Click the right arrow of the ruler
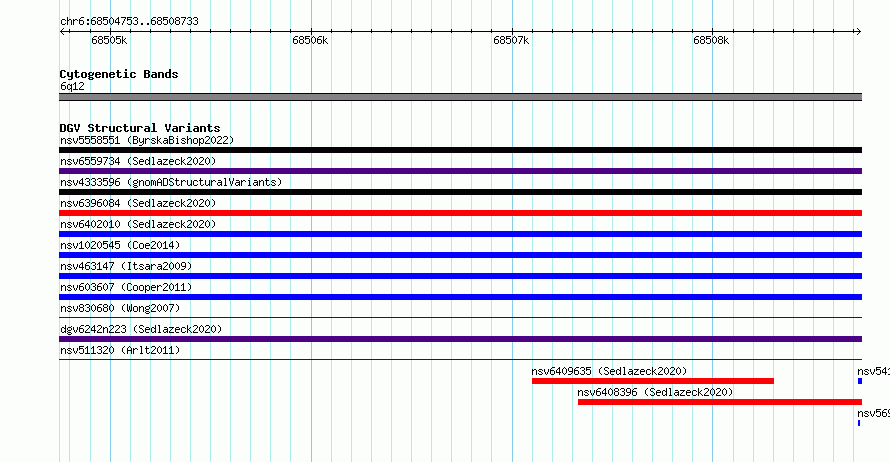The image size is (890, 462). pos(858,31)
